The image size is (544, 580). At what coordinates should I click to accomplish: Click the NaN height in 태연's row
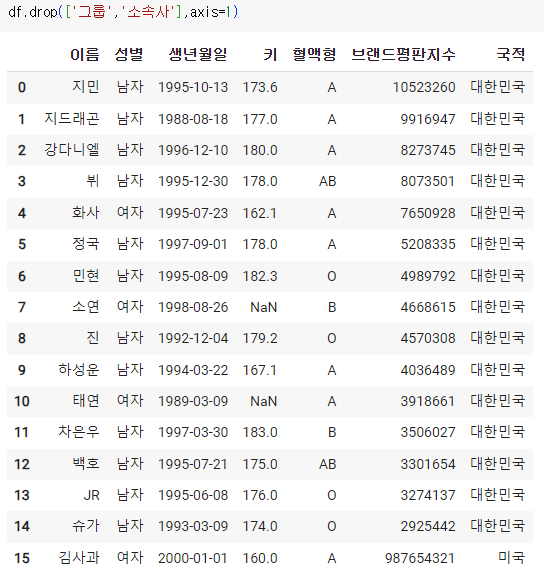point(264,401)
